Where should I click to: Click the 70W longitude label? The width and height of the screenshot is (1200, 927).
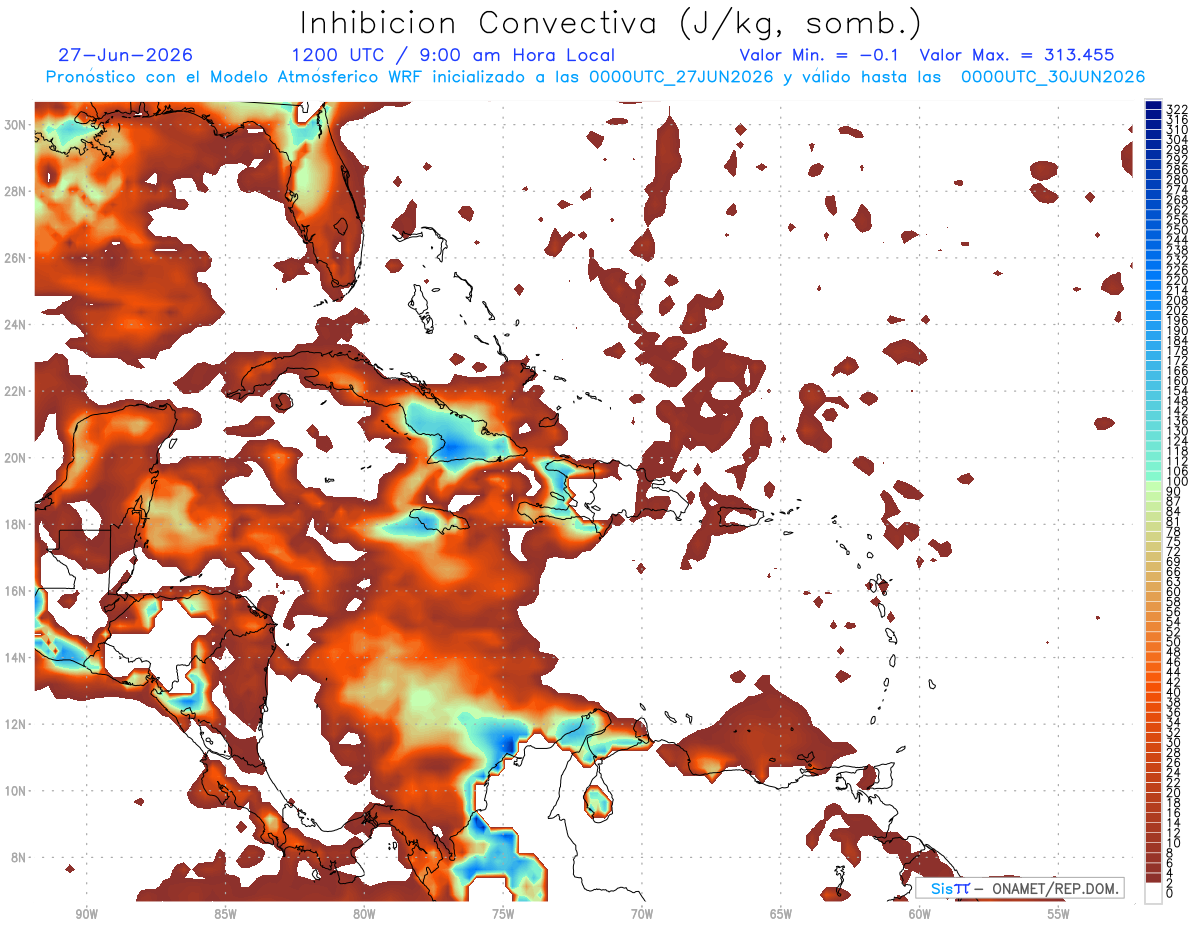642,914
